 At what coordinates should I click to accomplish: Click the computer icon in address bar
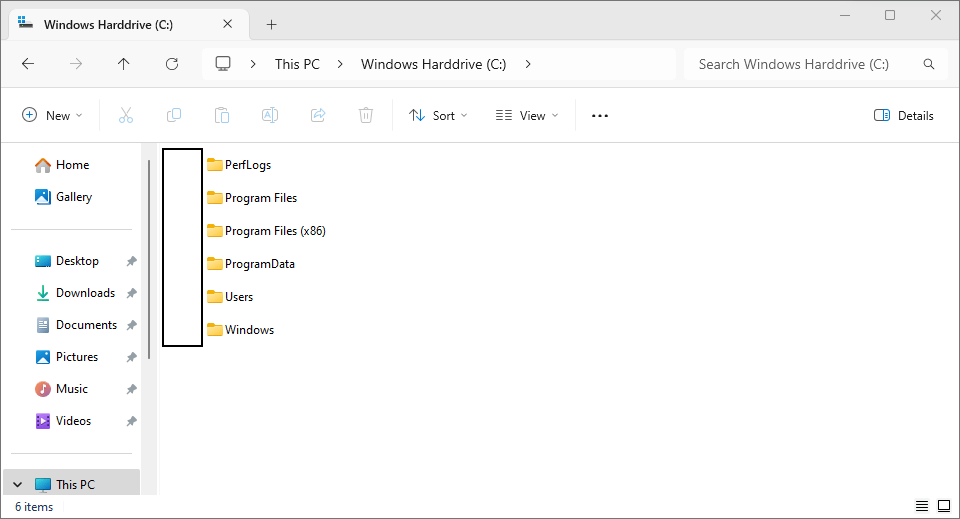point(223,64)
